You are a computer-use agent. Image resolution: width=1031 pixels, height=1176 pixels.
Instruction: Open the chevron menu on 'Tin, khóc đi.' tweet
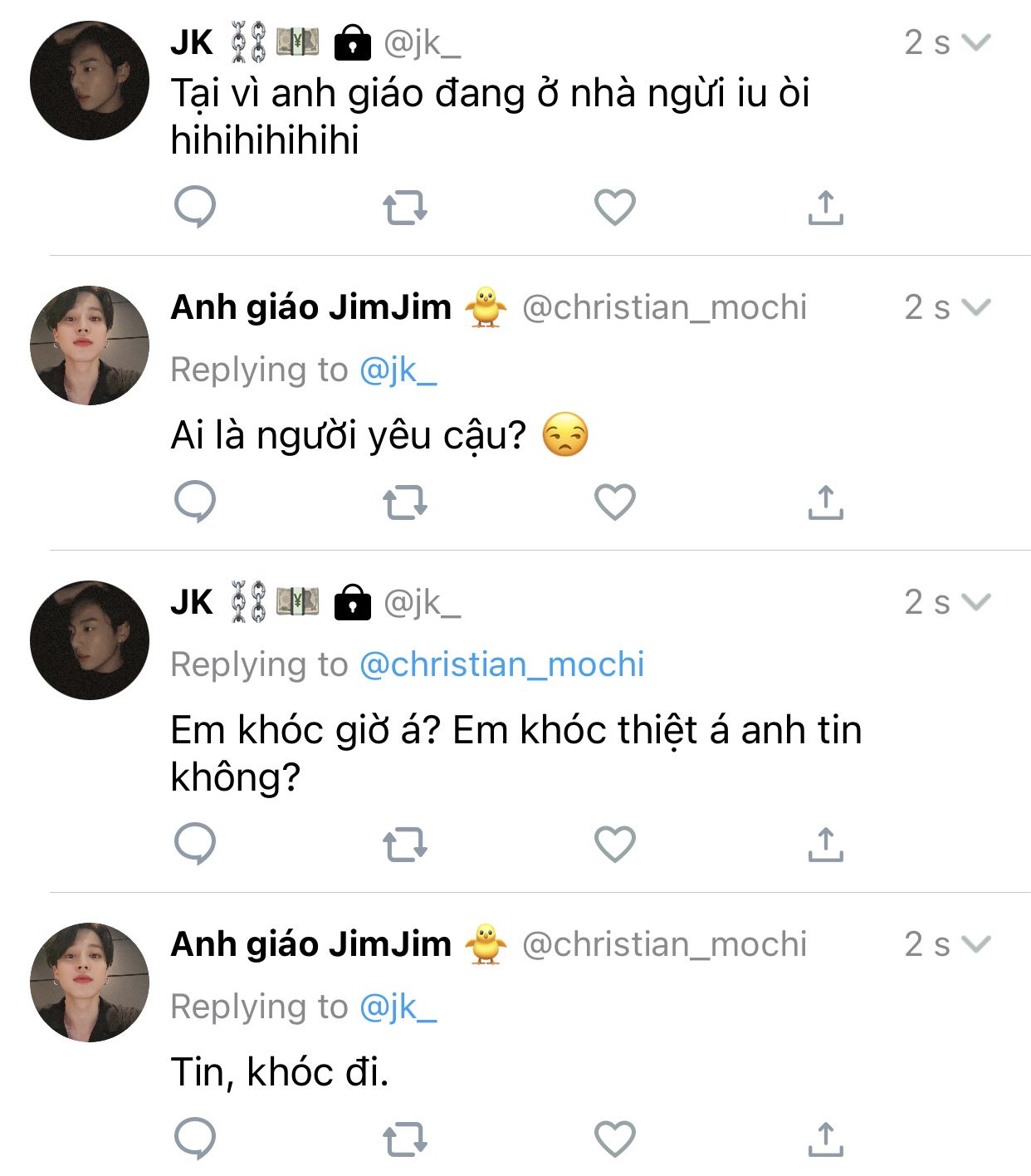[x=976, y=944]
